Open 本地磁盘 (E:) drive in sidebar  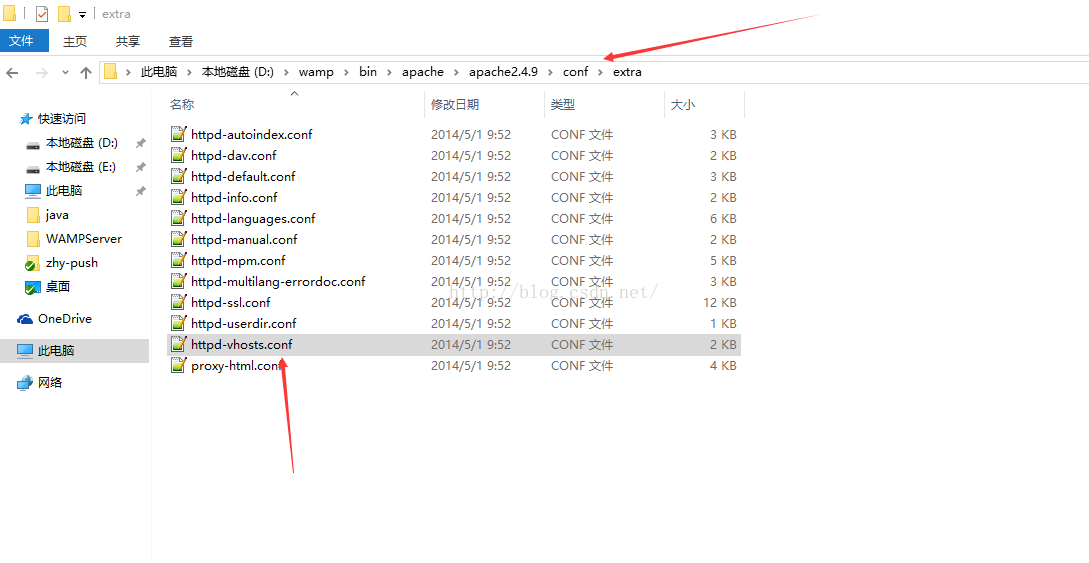pos(81,167)
